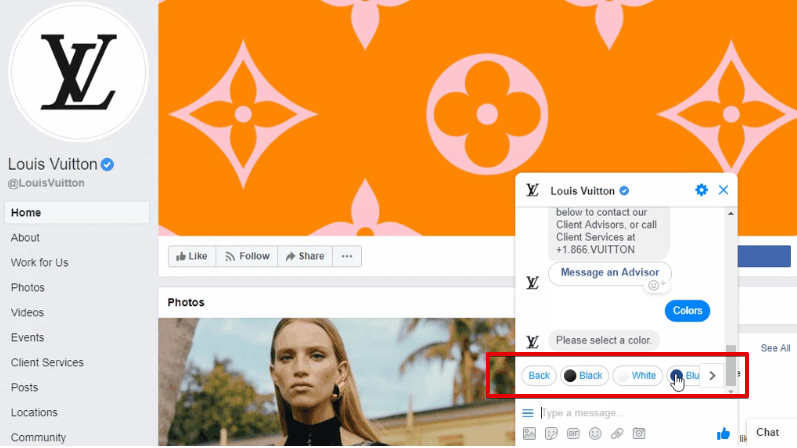The height and width of the screenshot is (448, 797).
Task: Open the GIF picker icon
Action: (573, 434)
